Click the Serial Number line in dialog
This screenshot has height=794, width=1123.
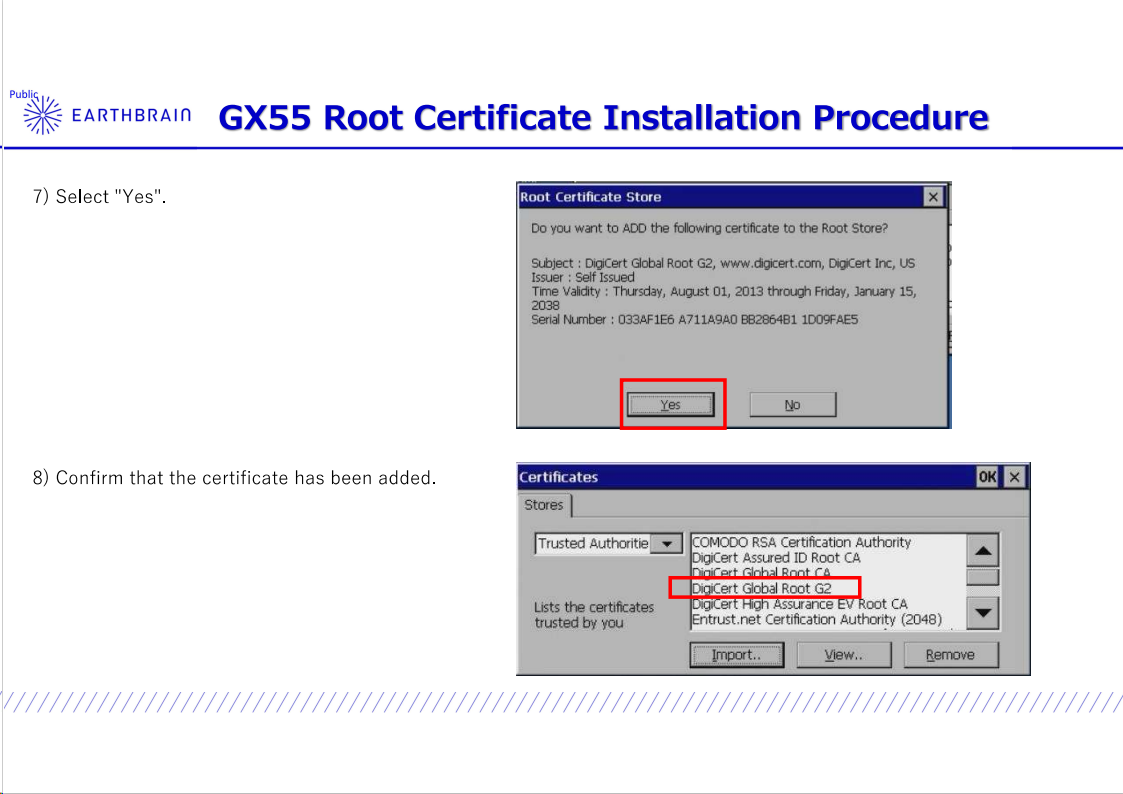coord(695,319)
